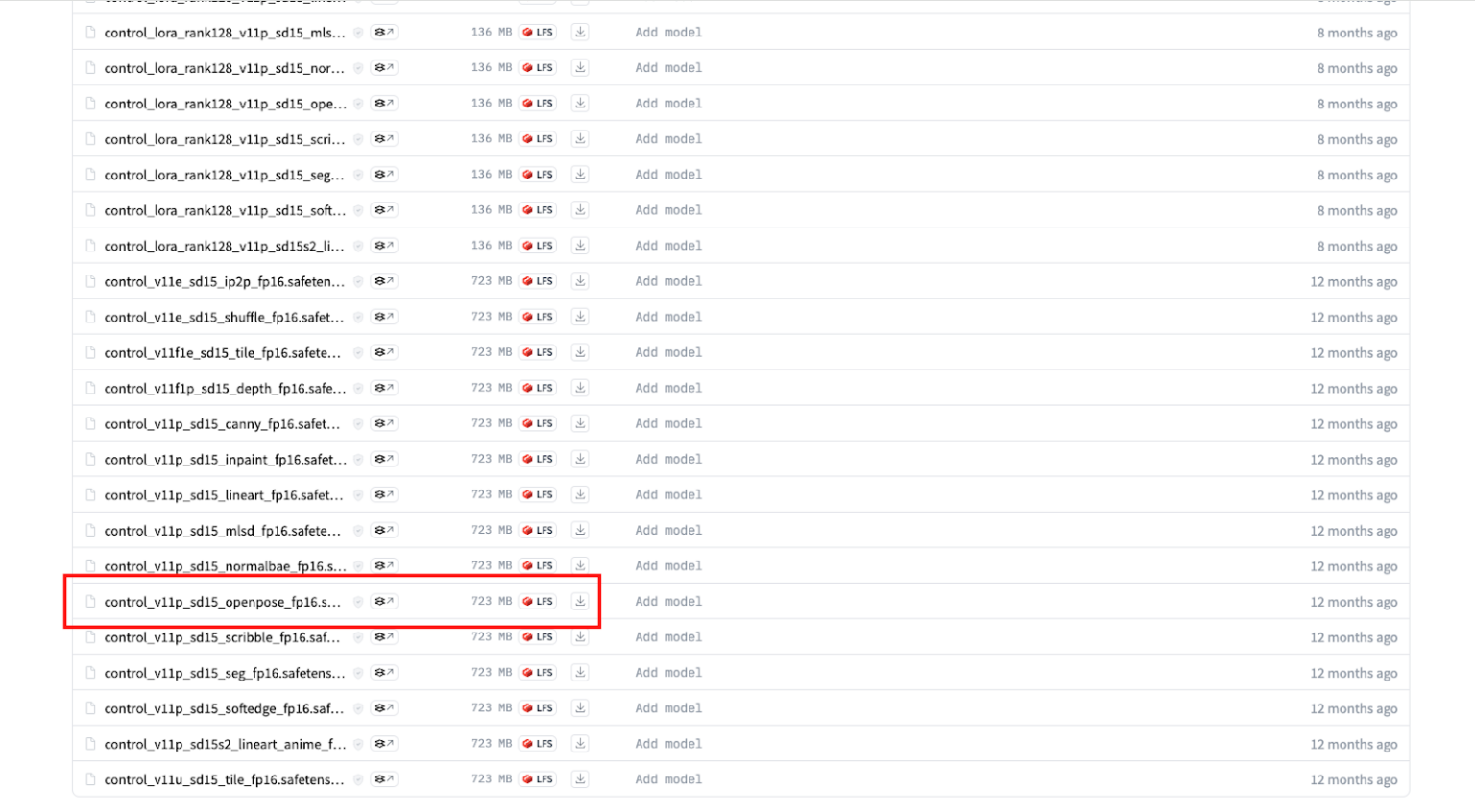This screenshot has height=812, width=1475.
Task: Download control_v11p_sd15s2_lineart_anime file
Action: pos(580,744)
